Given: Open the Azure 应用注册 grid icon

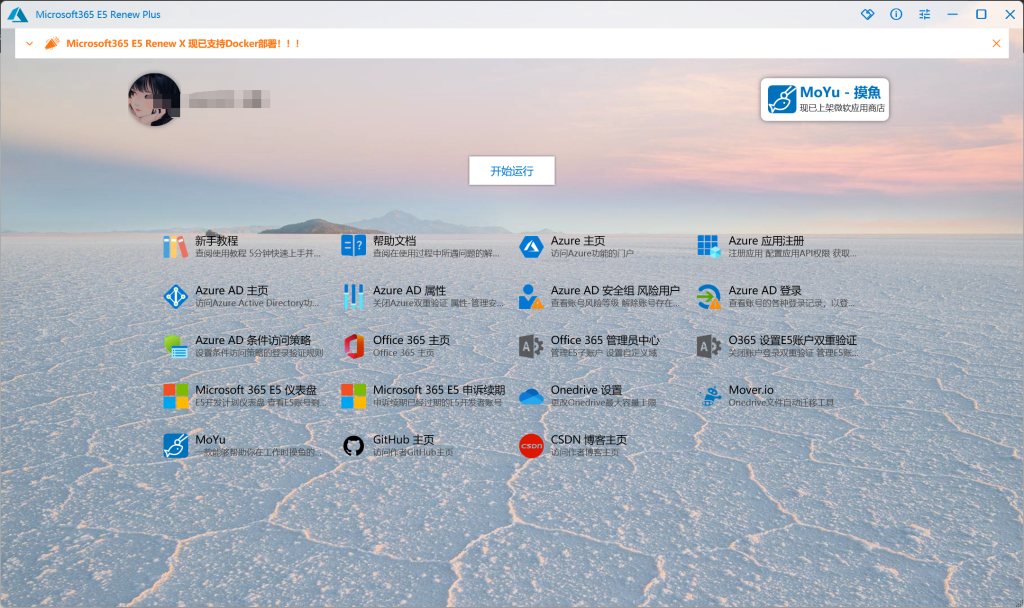Looking at the screenshot, I should [709, 246].
